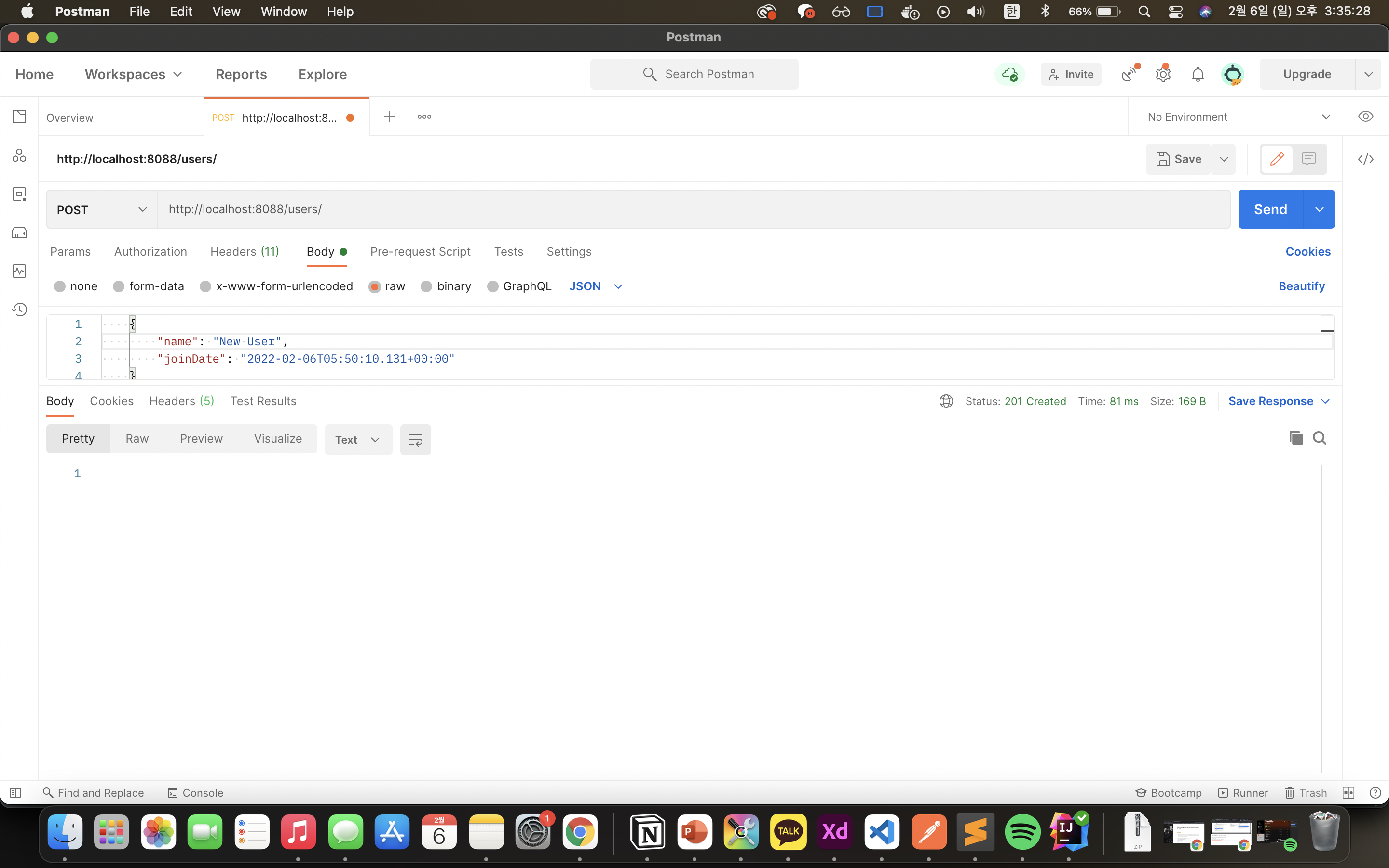
Task: Open the Send options dropdown arrow
Action: [1320, 210]
